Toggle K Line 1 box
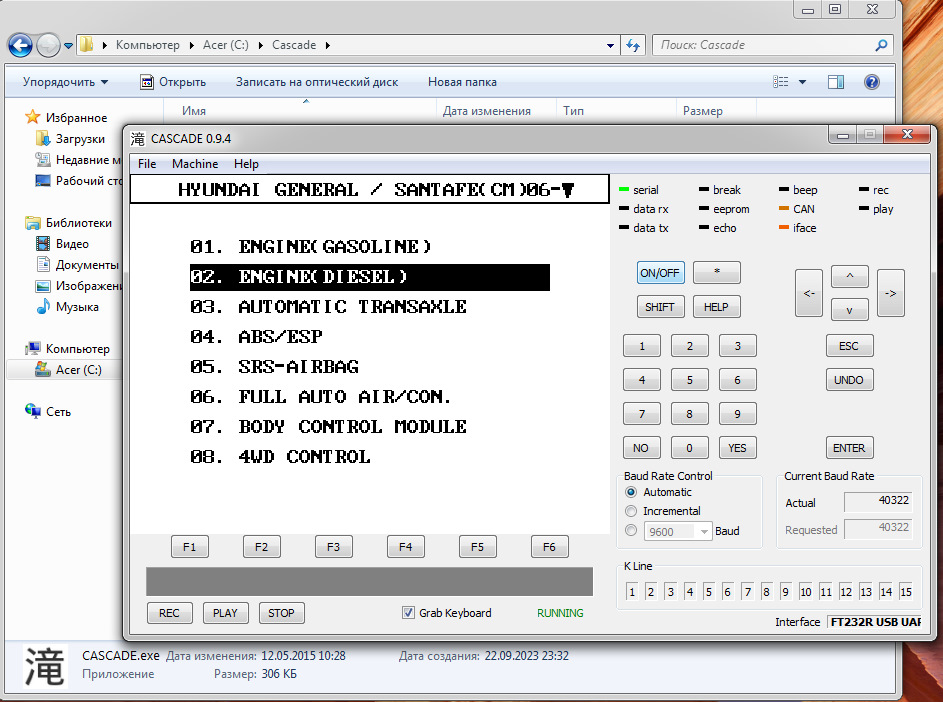 [x=631, y=592]
